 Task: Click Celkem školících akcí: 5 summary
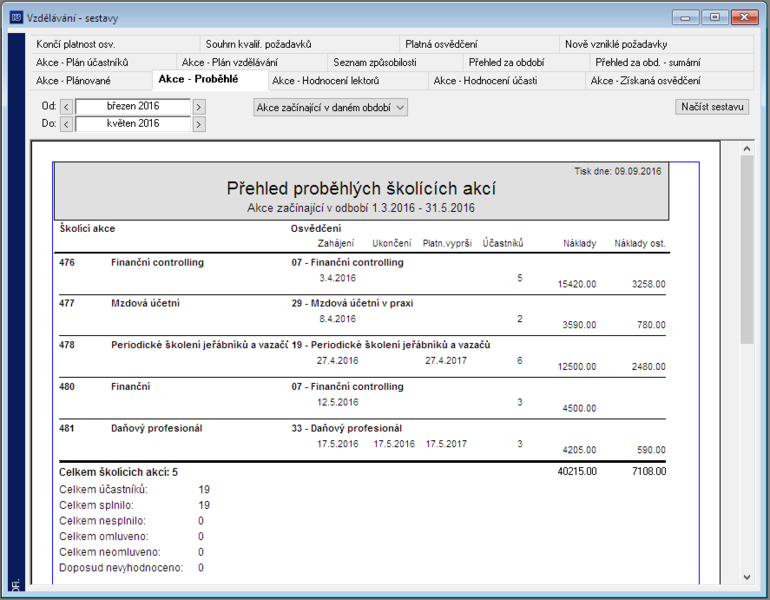[x=118, y=472]
